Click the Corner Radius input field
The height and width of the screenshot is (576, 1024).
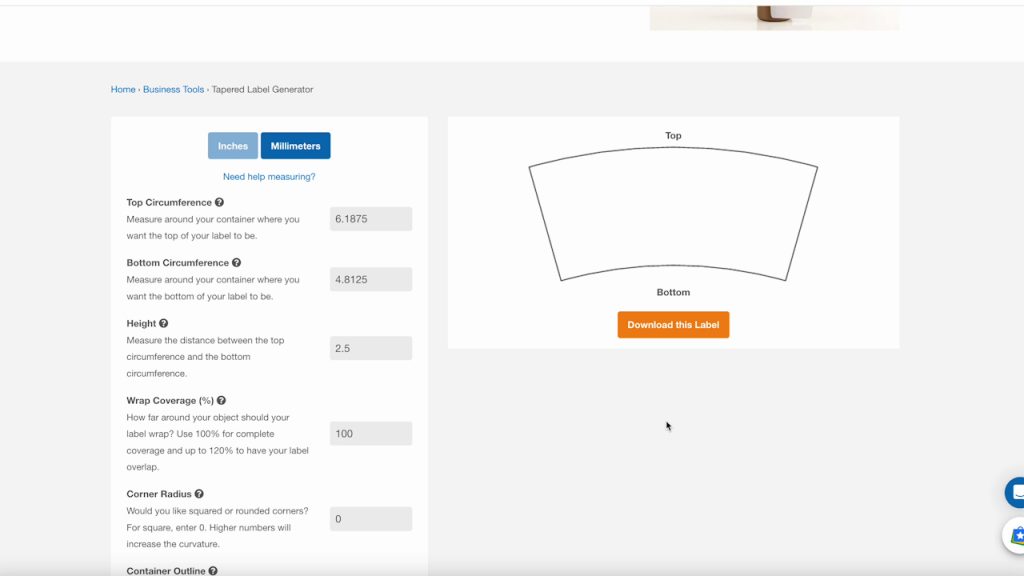coord(371,519)
